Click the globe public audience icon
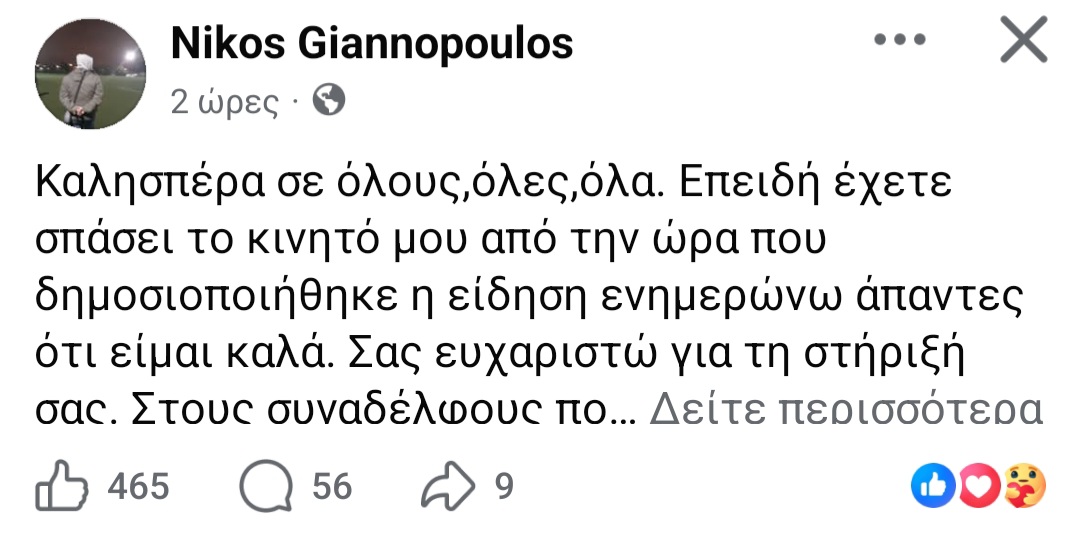The height and width of the screenshot is (544, 1080). (x=328, y=99)
